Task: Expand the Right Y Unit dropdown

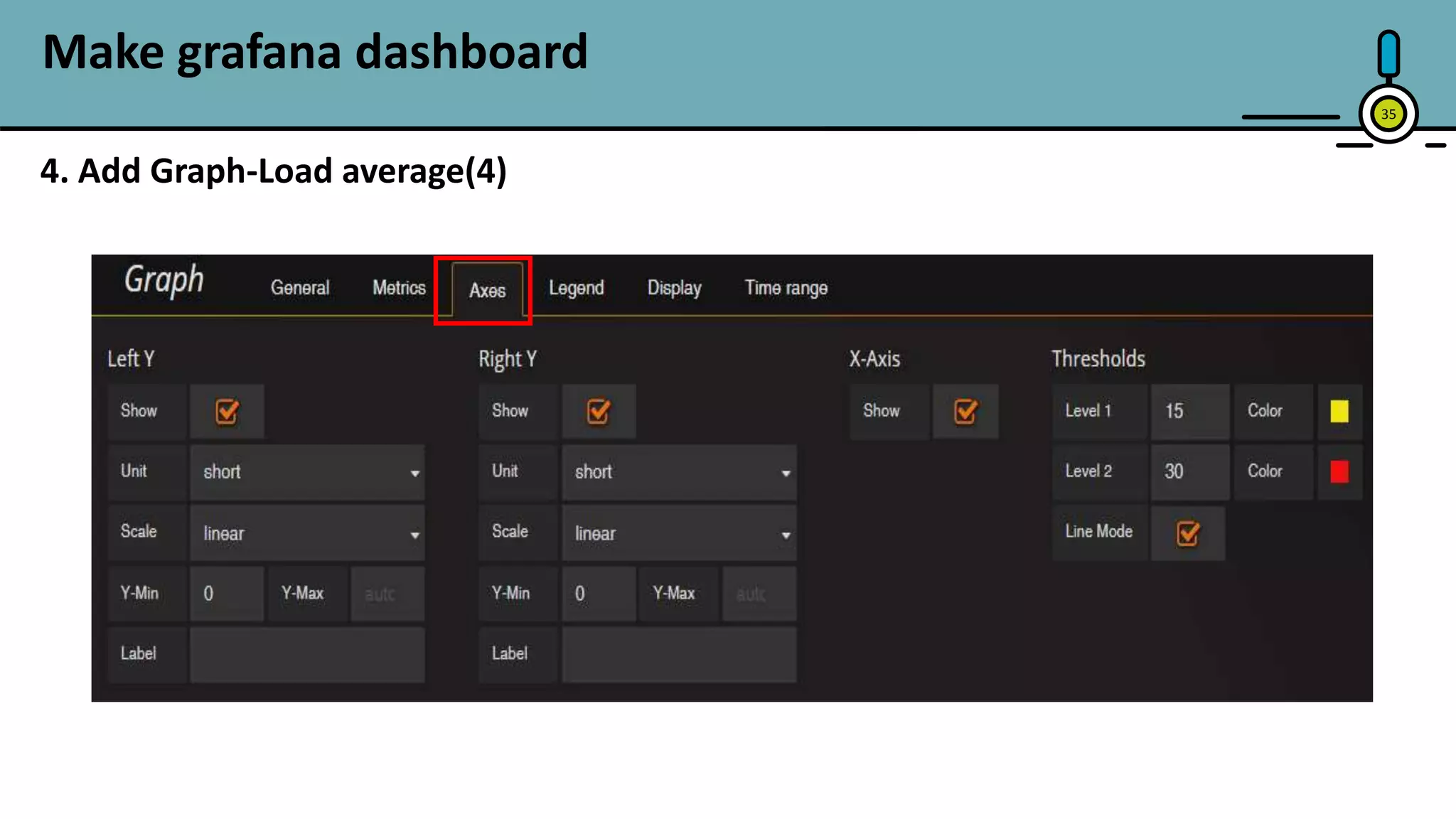Action: click(679, 473)
